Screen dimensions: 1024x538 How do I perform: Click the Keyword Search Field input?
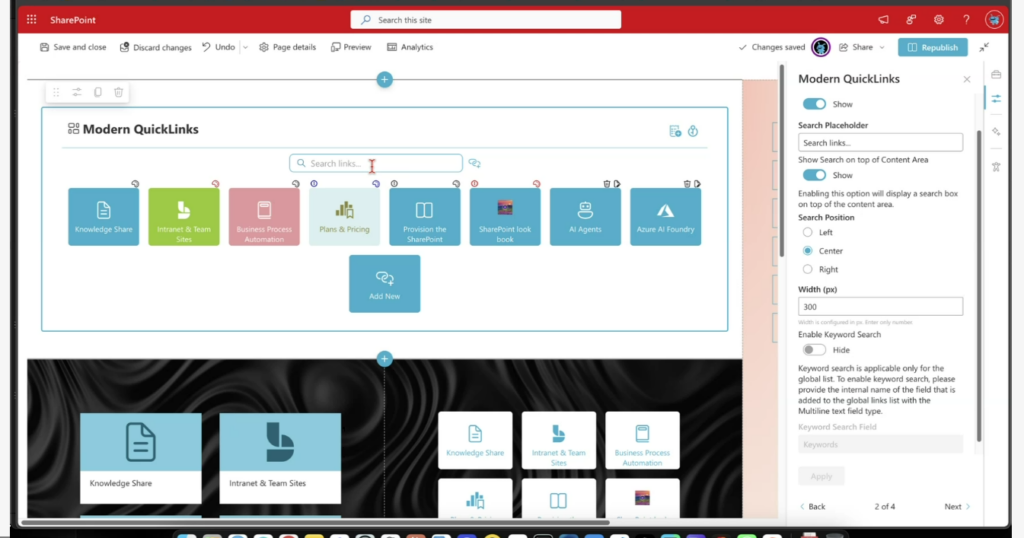pyautogui.click(x=880, y=444)
